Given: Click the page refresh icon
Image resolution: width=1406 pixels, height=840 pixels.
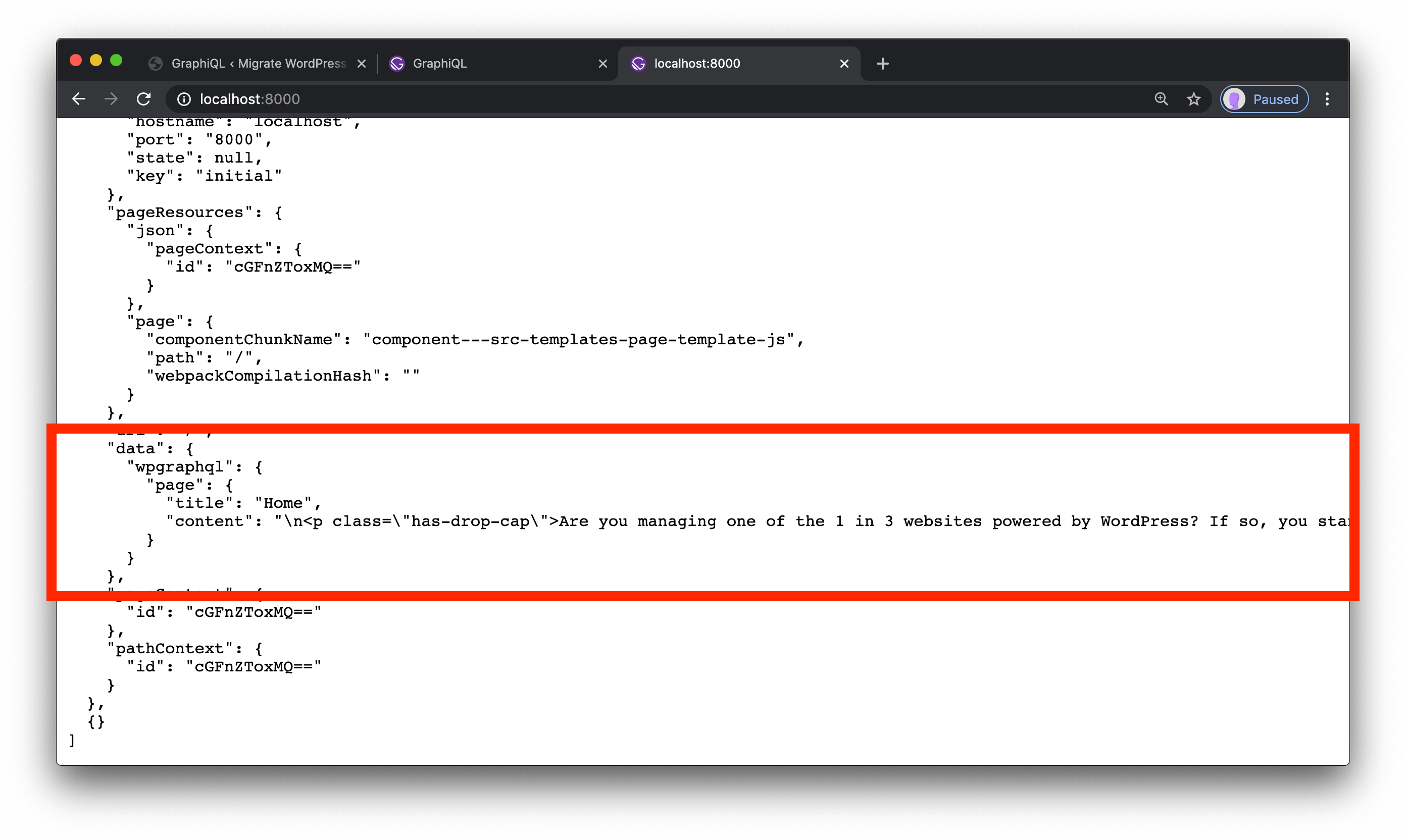Looking at the screenshot, I should 143,99.
